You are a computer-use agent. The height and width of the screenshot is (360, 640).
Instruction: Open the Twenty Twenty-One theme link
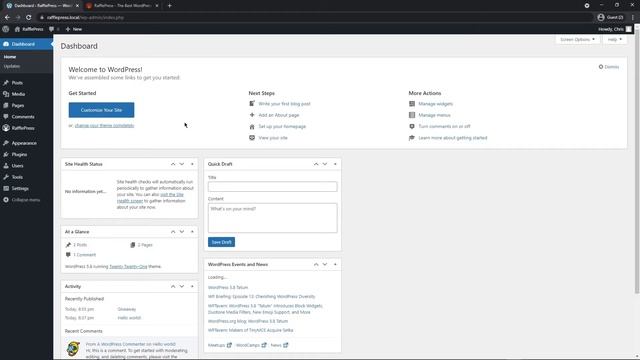coord(128,267)
